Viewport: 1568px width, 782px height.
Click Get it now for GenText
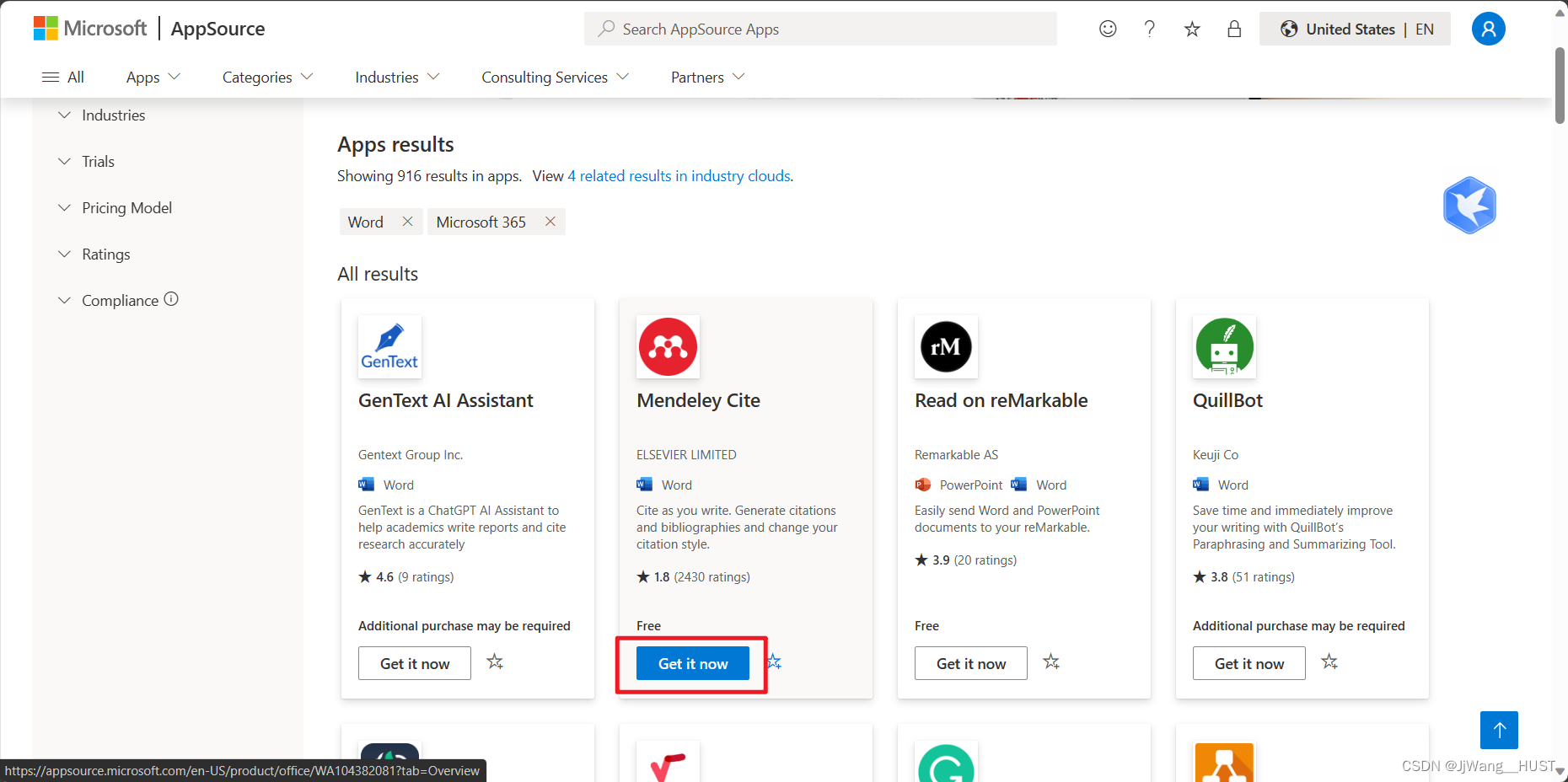415,663
